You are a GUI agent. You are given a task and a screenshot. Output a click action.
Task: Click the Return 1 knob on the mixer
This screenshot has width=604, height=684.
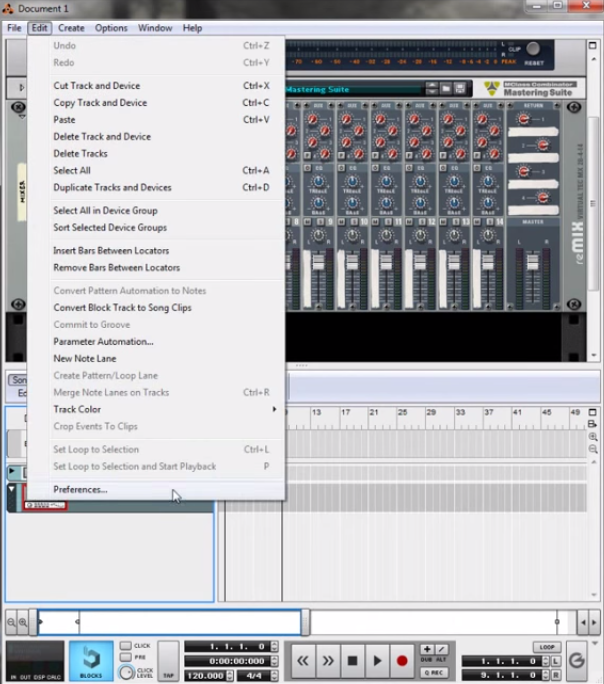click(524, 119)
